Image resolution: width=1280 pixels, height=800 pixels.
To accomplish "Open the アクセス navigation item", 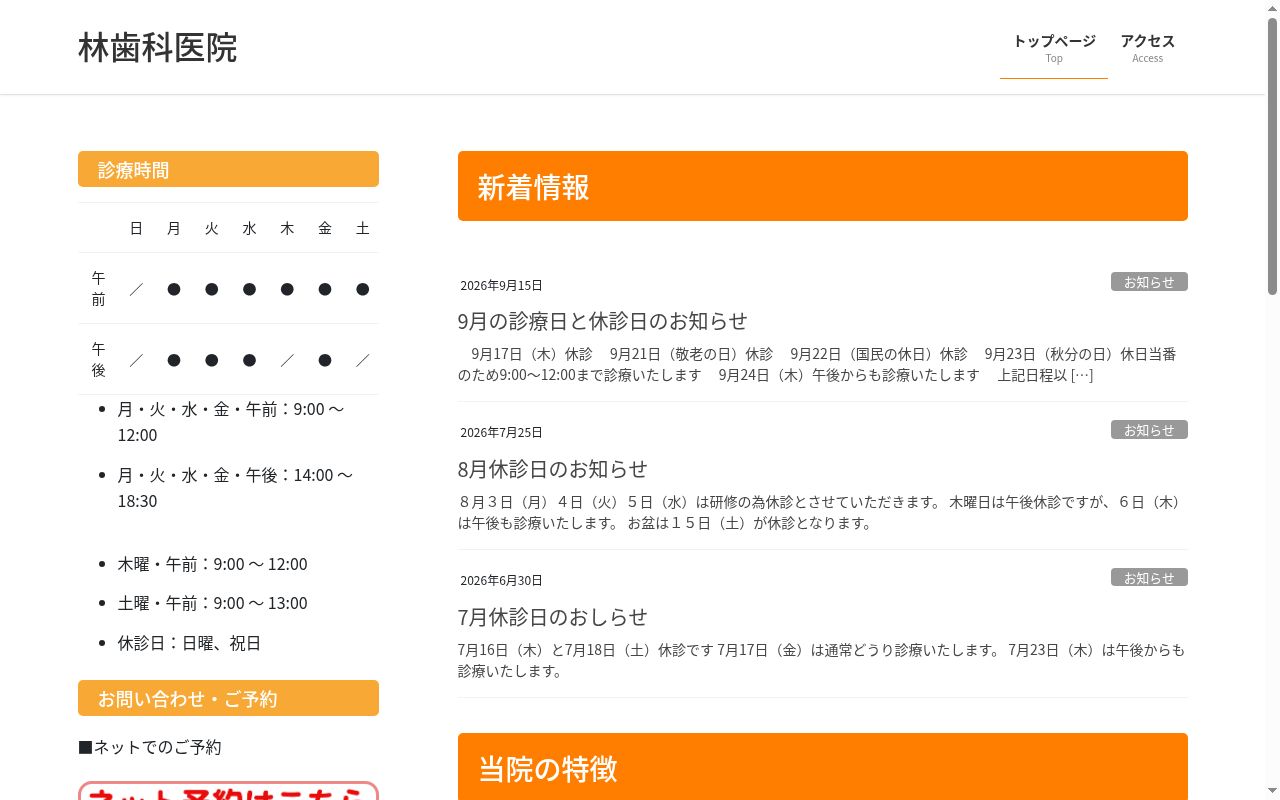I will (1147, 48).
